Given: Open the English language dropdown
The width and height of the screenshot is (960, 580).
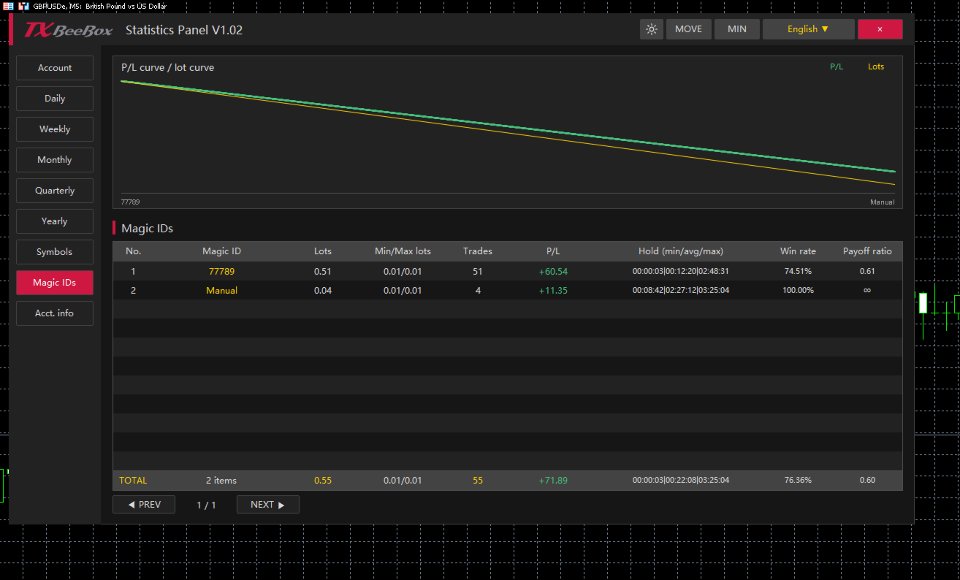Looking at the screenshot, I should (808, 29).
